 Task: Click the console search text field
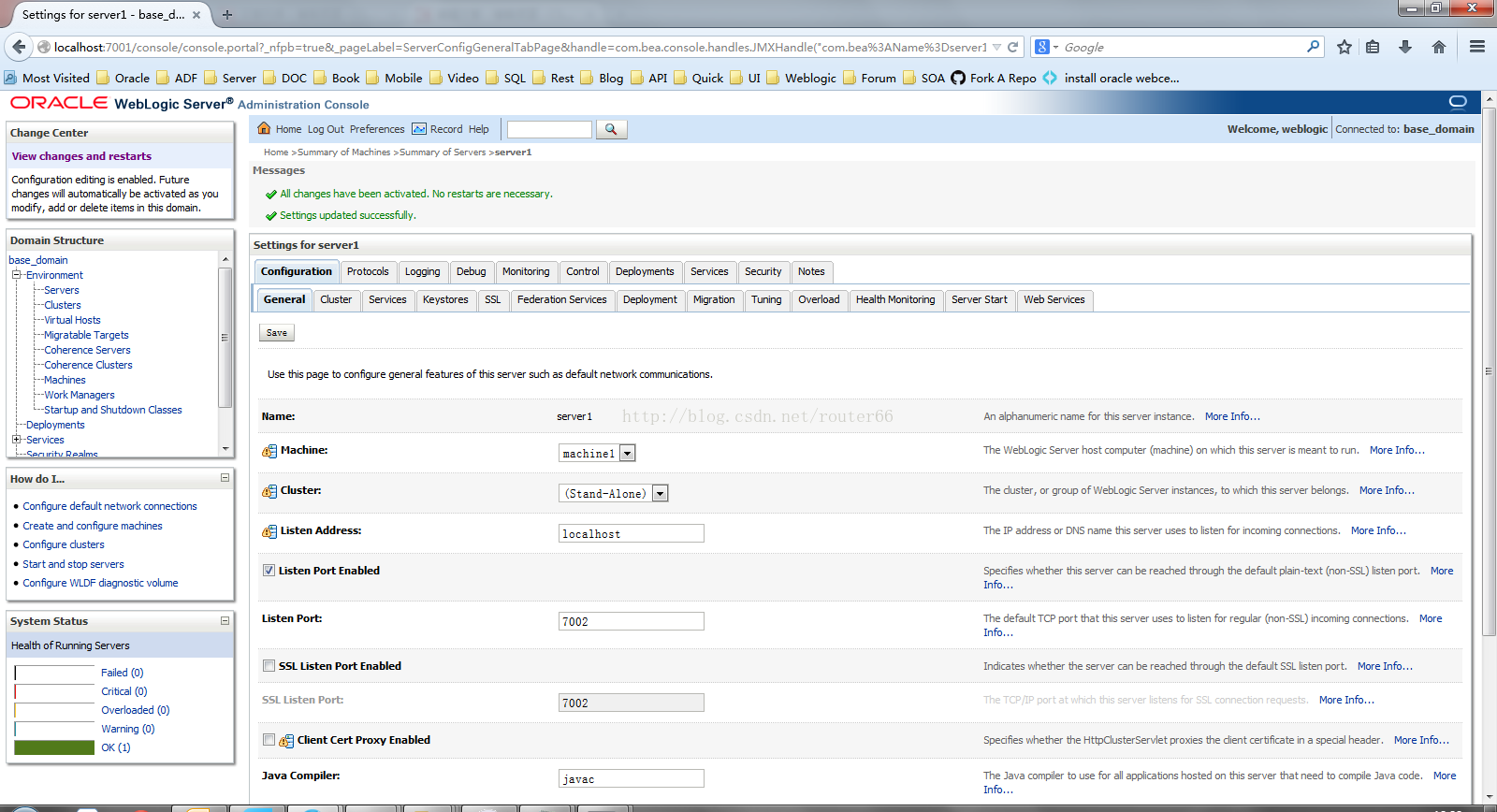[x=549, y=129]
